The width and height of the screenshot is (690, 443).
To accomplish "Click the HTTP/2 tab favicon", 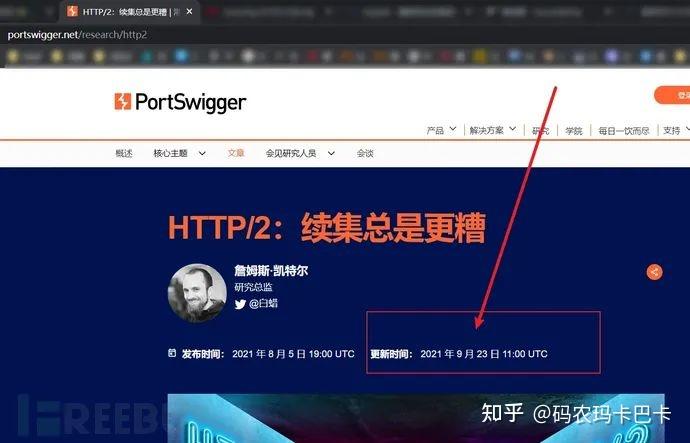I will tap(72, 11).
